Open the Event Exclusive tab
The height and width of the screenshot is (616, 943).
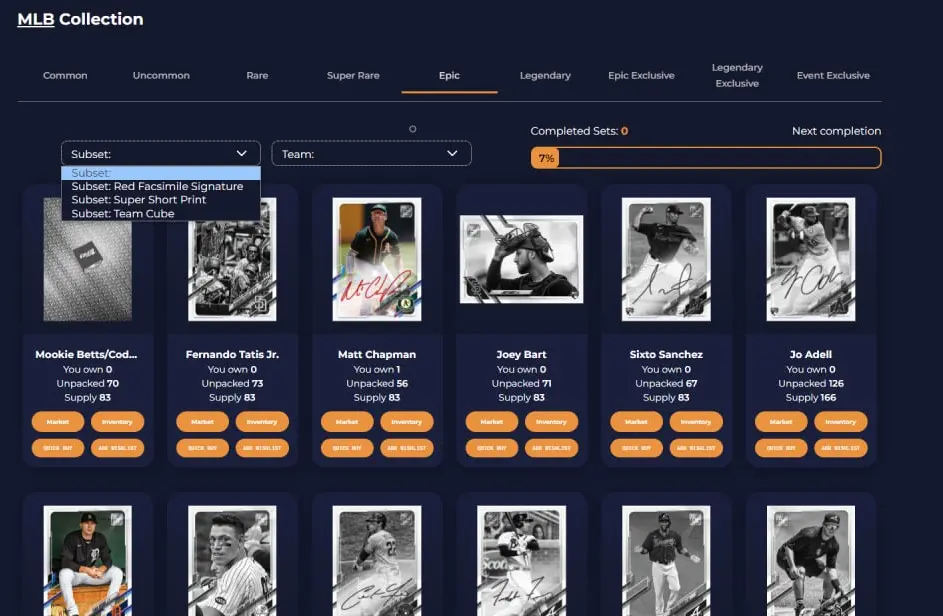[x=833, y=75]
